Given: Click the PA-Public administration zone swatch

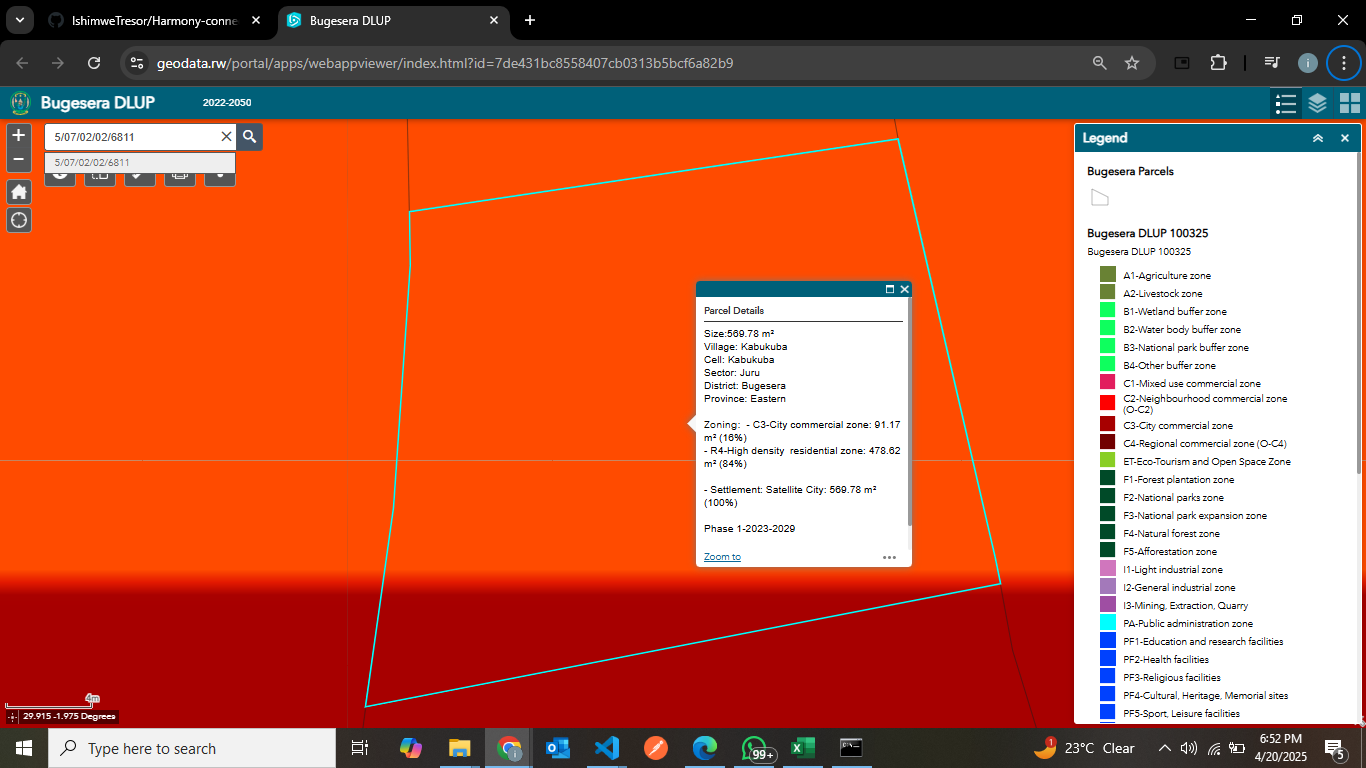Looking at the screenshot, I should (1107, 622).
